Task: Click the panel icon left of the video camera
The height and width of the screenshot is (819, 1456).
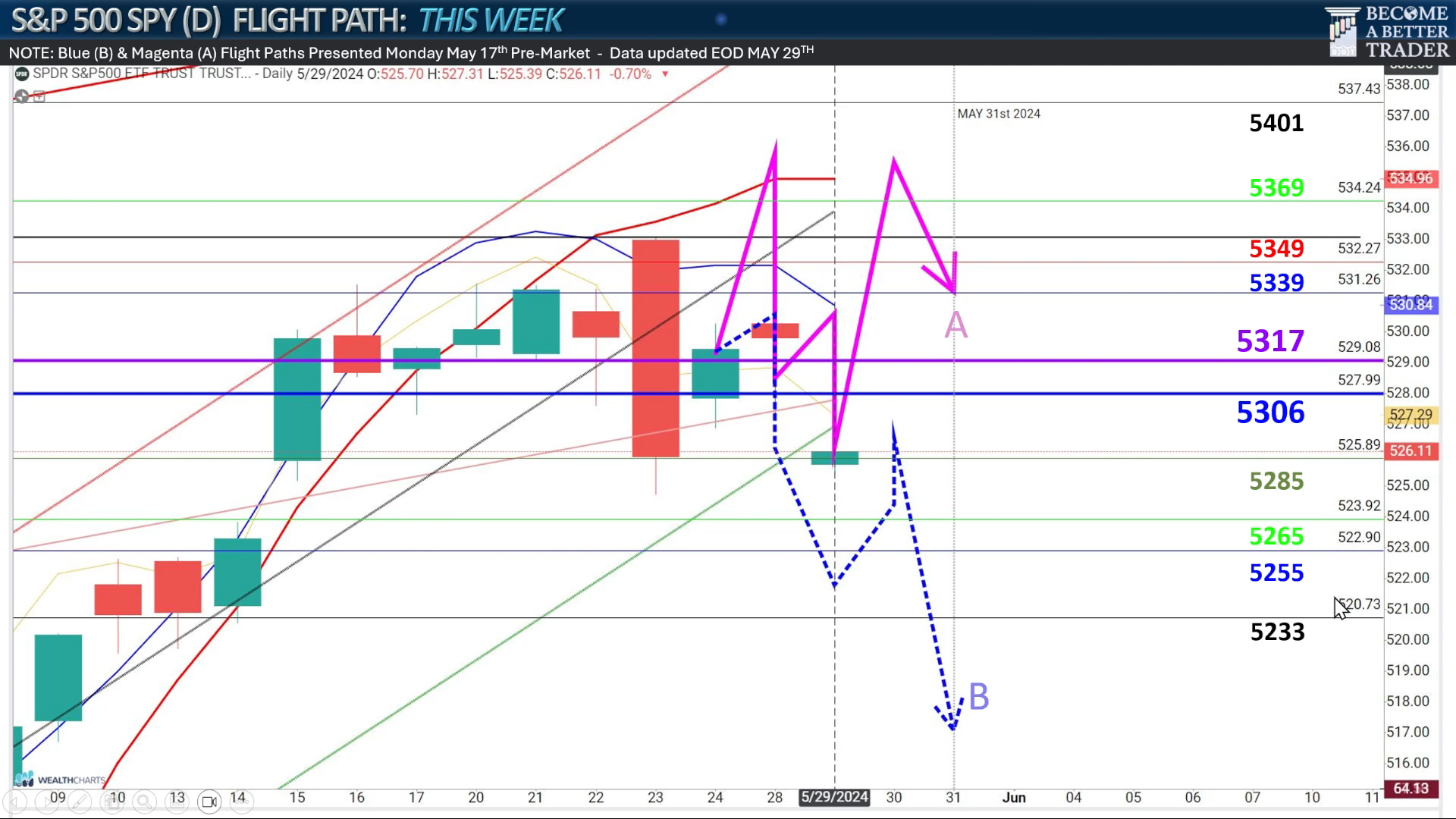Action: [177, 802]
